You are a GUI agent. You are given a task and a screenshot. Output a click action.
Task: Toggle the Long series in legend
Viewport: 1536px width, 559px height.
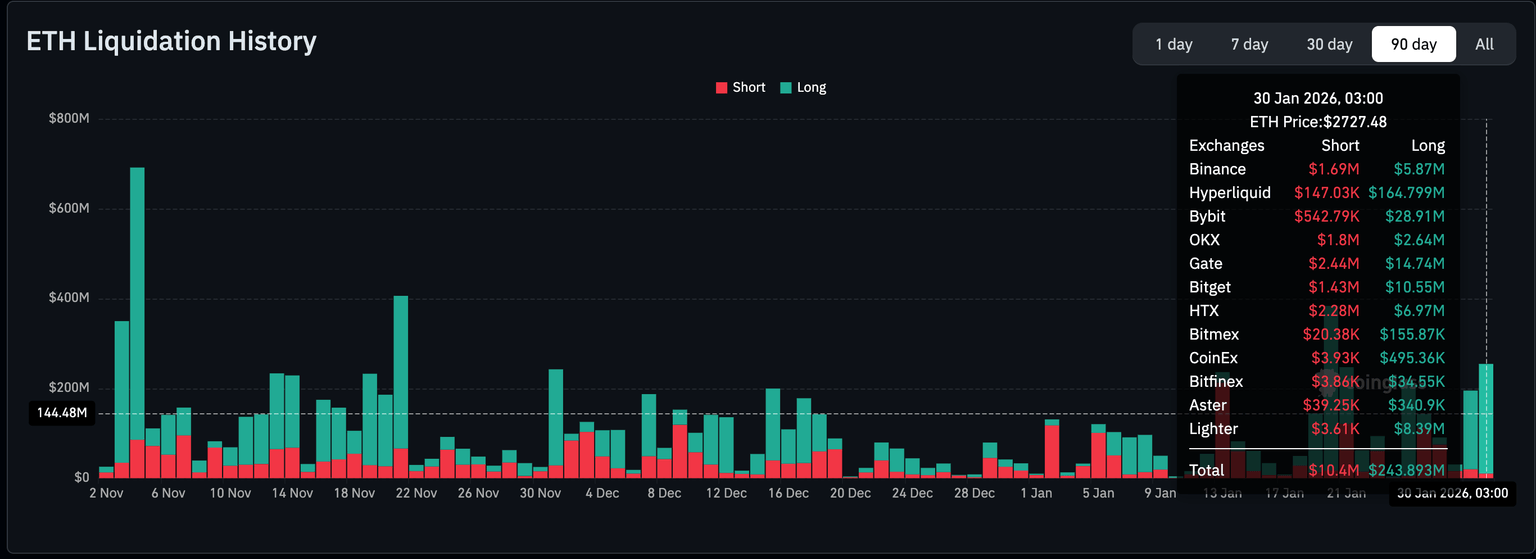[811, 87]
